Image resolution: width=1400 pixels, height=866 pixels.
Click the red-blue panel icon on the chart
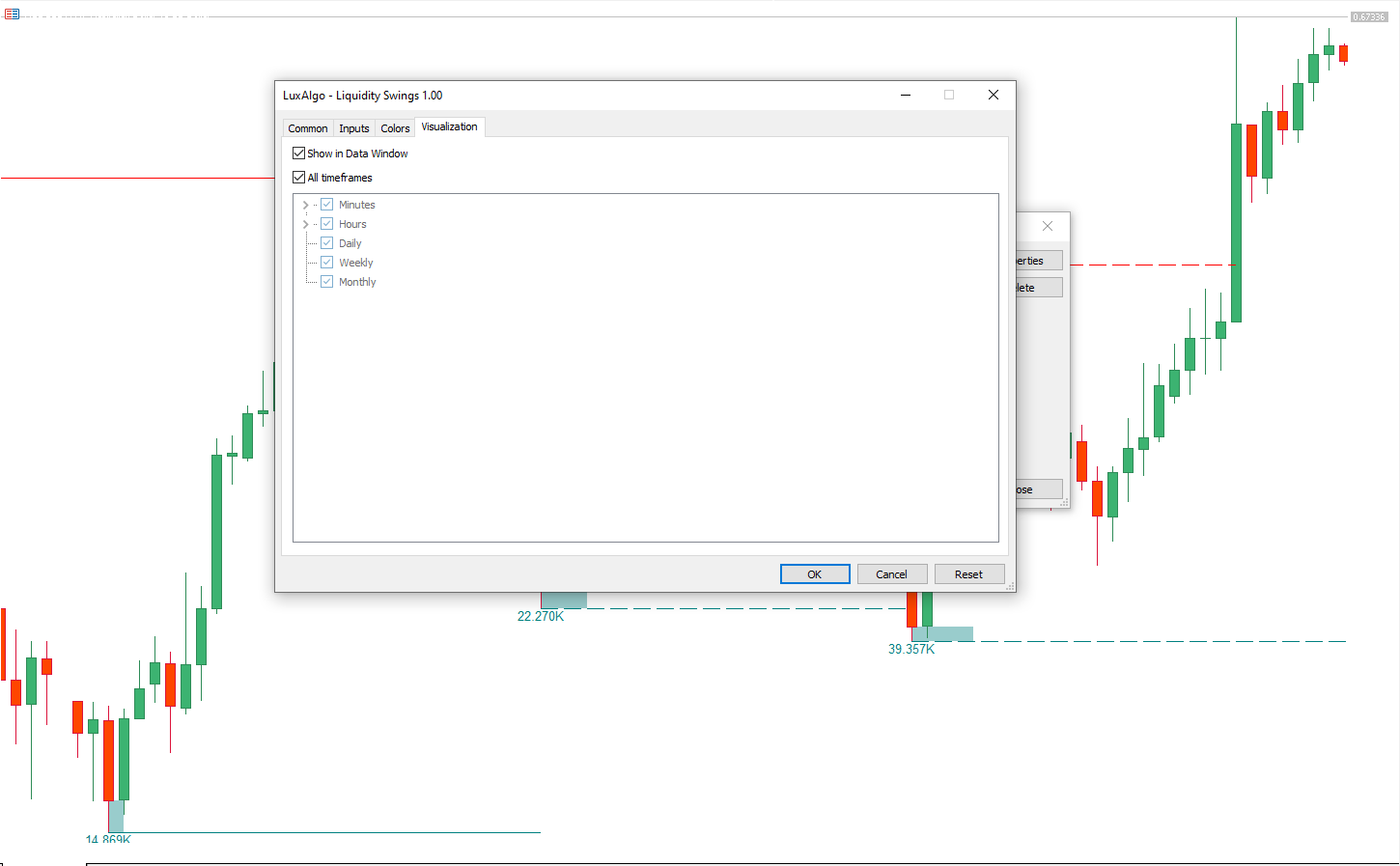[x=13, y=14]
